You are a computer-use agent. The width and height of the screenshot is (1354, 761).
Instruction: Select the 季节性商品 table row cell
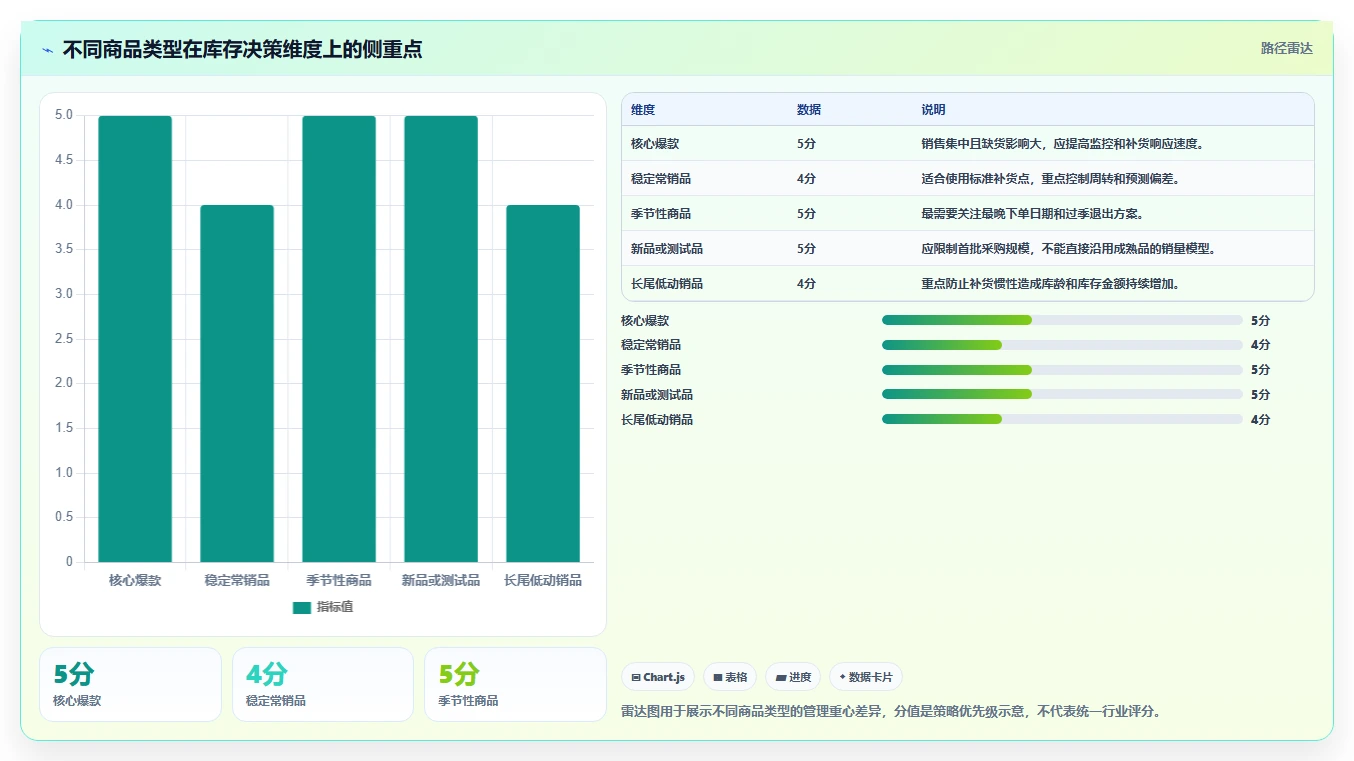click(661, 214)
